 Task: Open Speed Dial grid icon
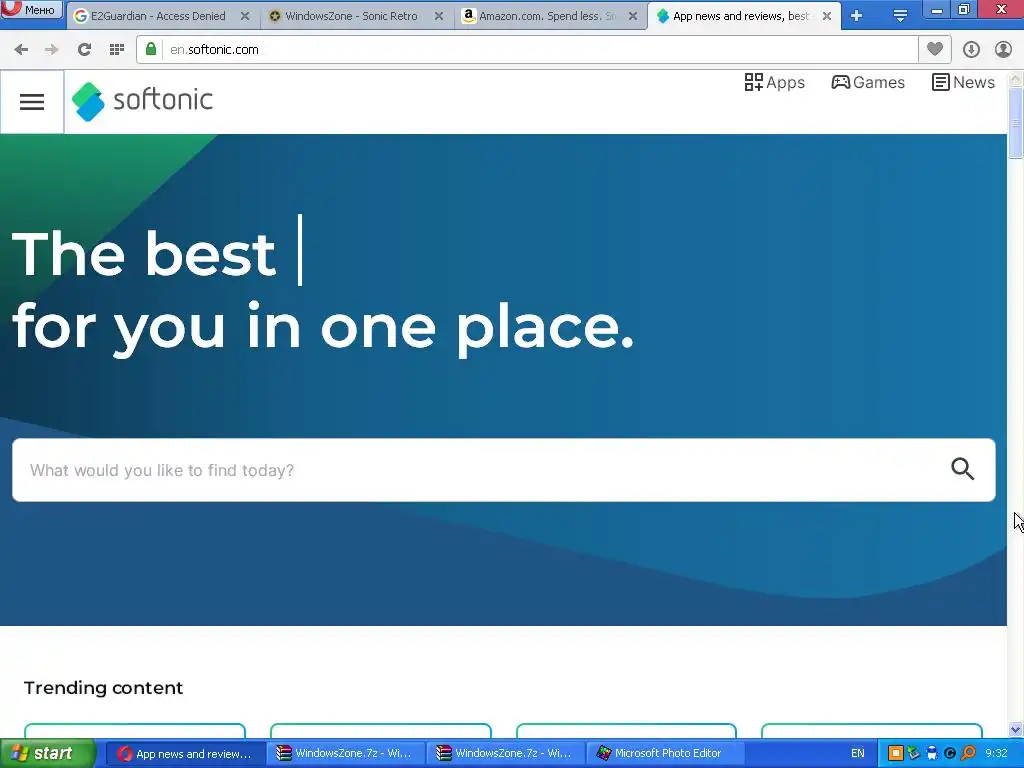(x=117, y=50)
